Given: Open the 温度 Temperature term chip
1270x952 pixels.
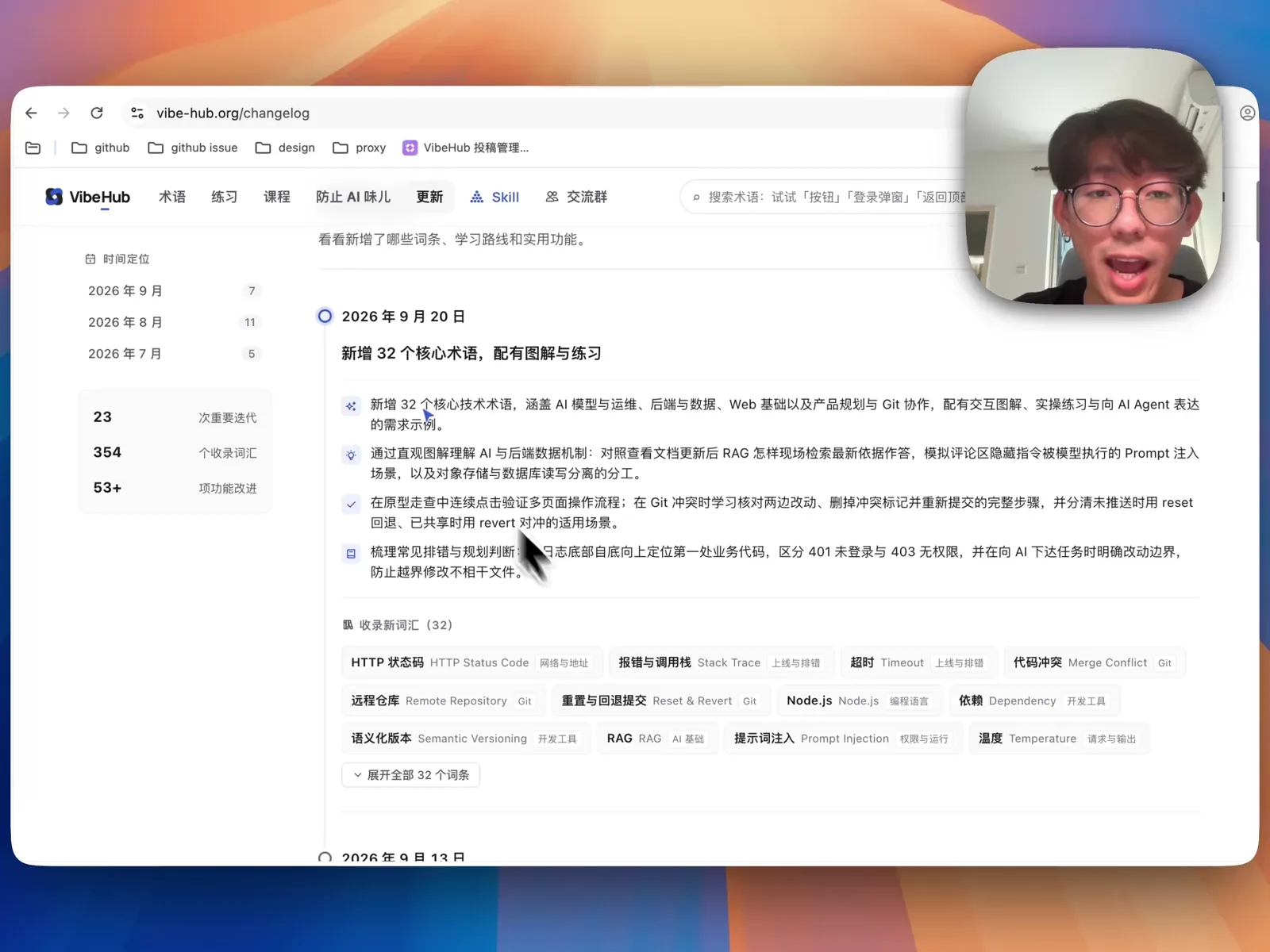Looking at the screenshot, I should (x=1058, y=739).
